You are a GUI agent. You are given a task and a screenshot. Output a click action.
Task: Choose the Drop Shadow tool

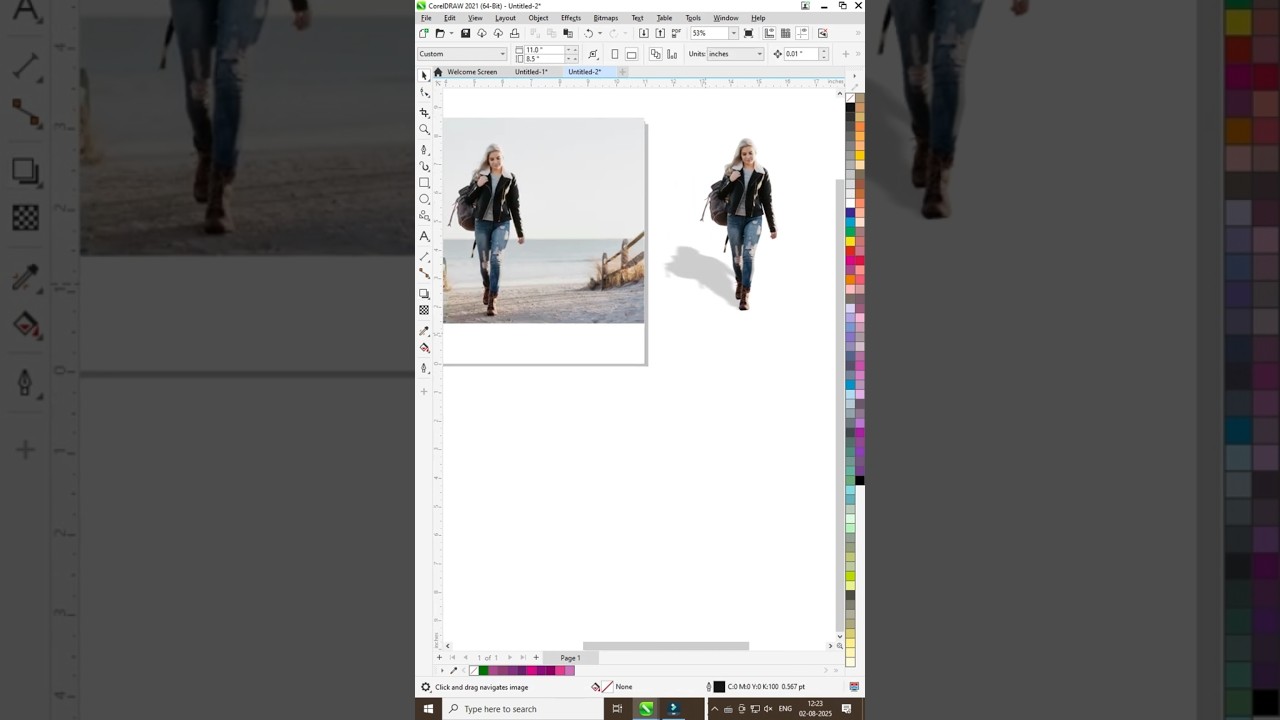pyautogui.click(x=424, y=294)
